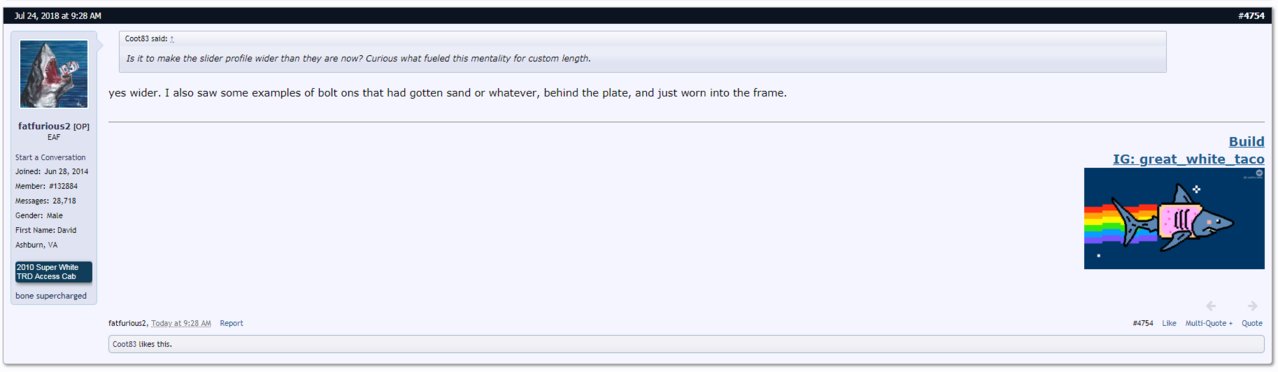
Task: Add post to Multi-Quote
Action: [x=1209, y=323]
